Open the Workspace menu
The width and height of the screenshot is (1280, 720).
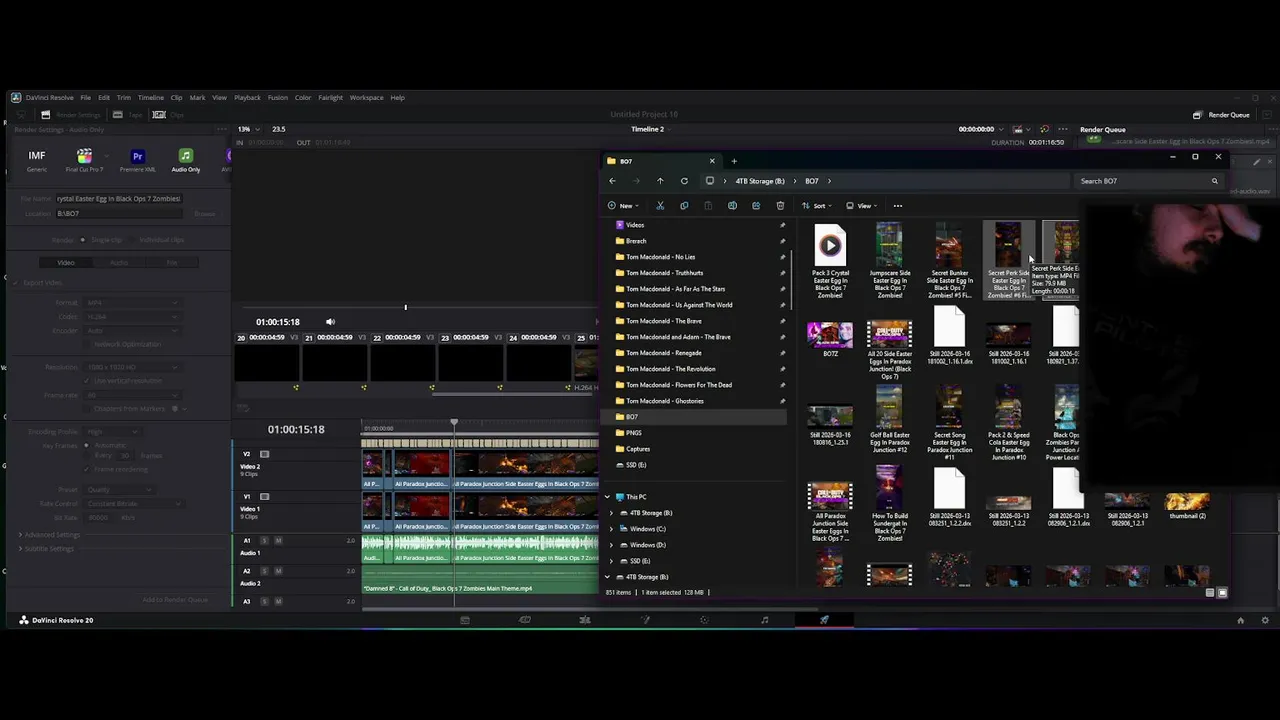(366, 98)
